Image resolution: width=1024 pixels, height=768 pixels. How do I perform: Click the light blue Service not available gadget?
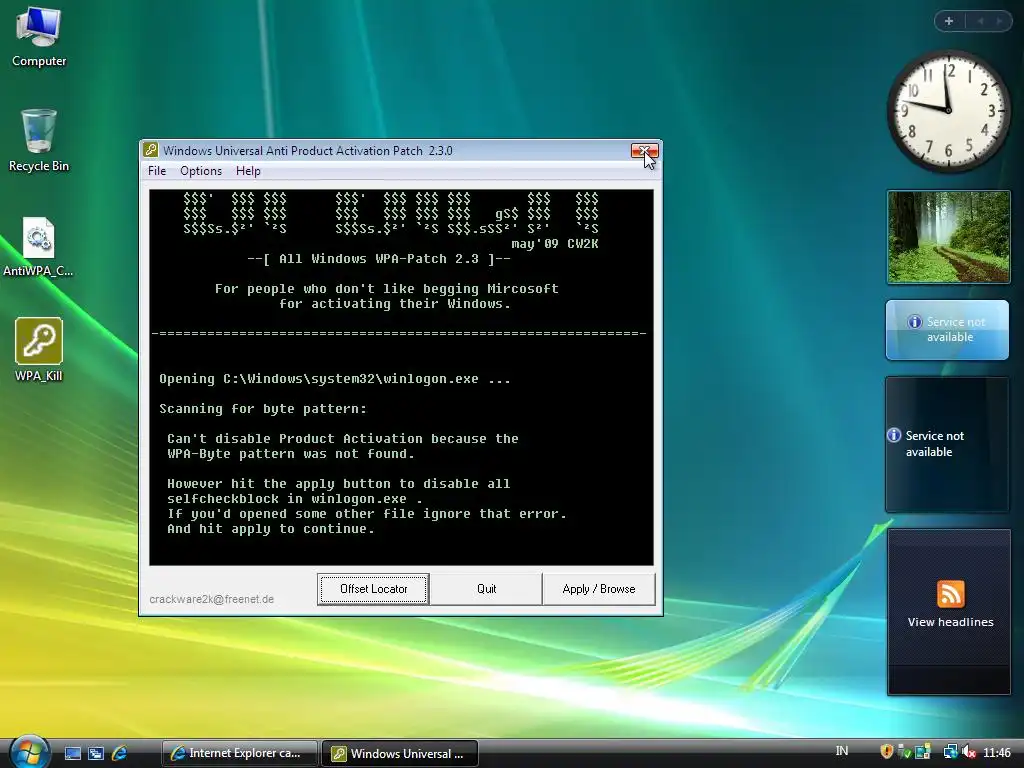947,330
